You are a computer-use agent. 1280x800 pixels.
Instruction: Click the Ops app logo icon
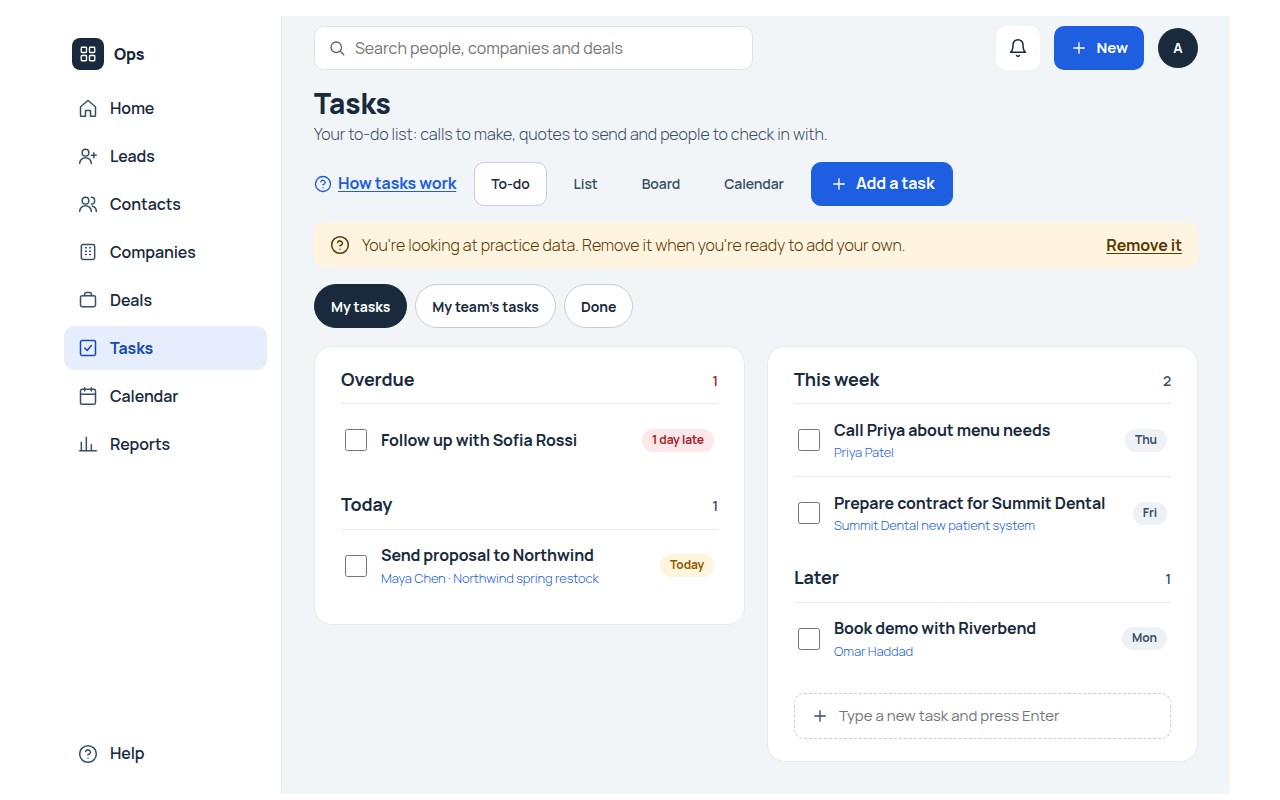[x=88, y=54]
